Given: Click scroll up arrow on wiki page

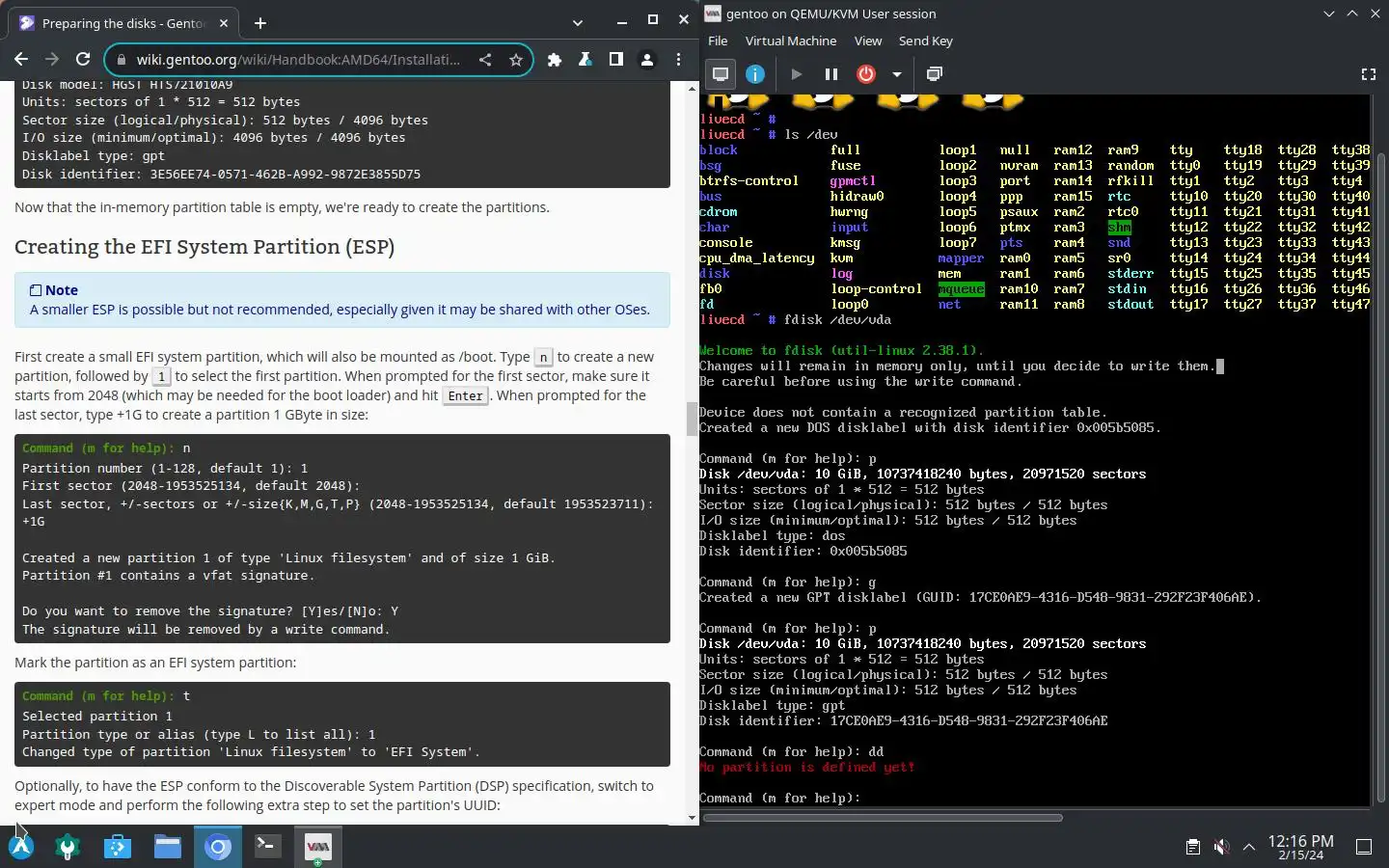Looking at the screenshot, I should tap(692, 87).
